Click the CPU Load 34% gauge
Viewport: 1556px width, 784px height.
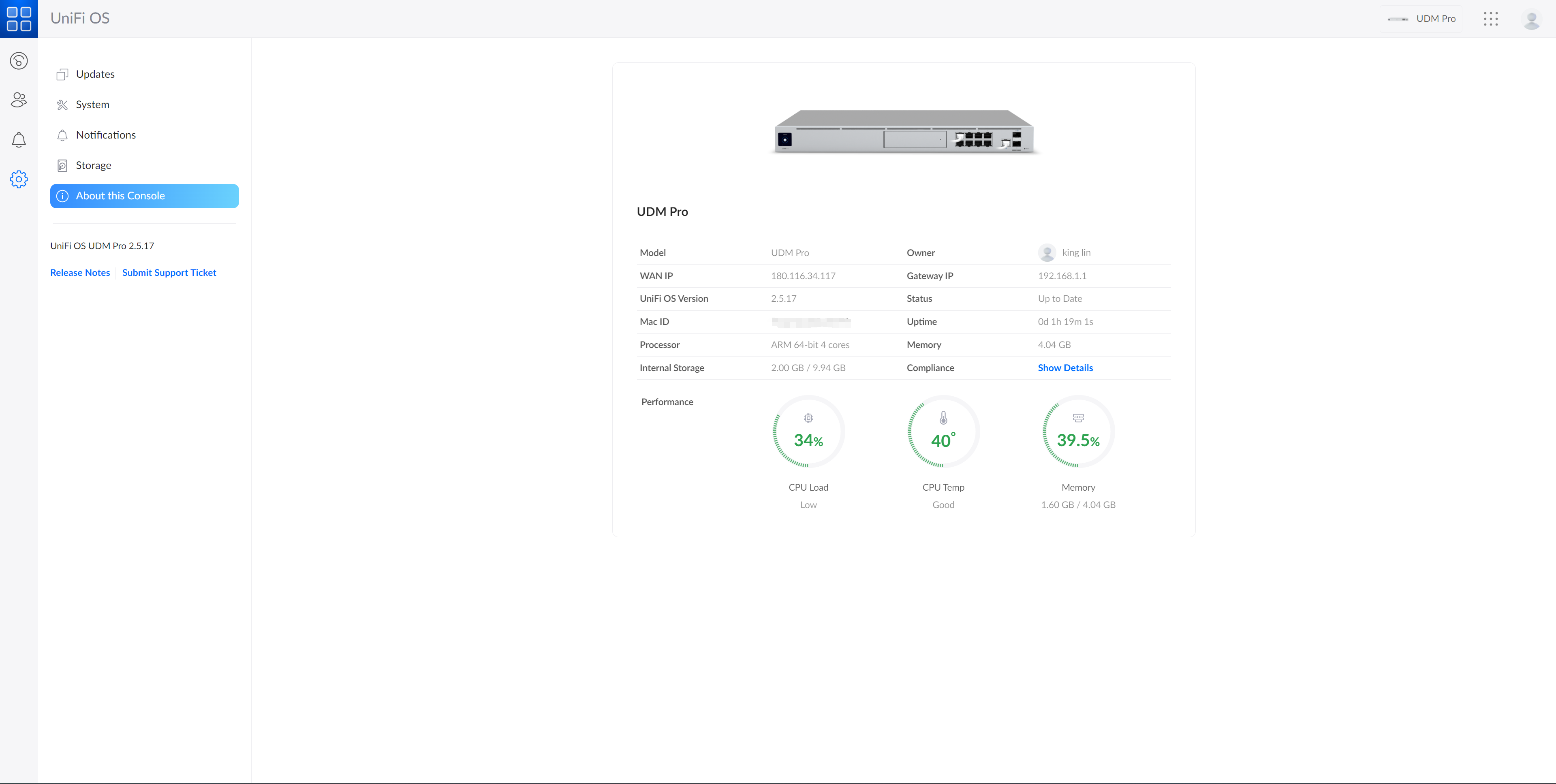[809, 432]
